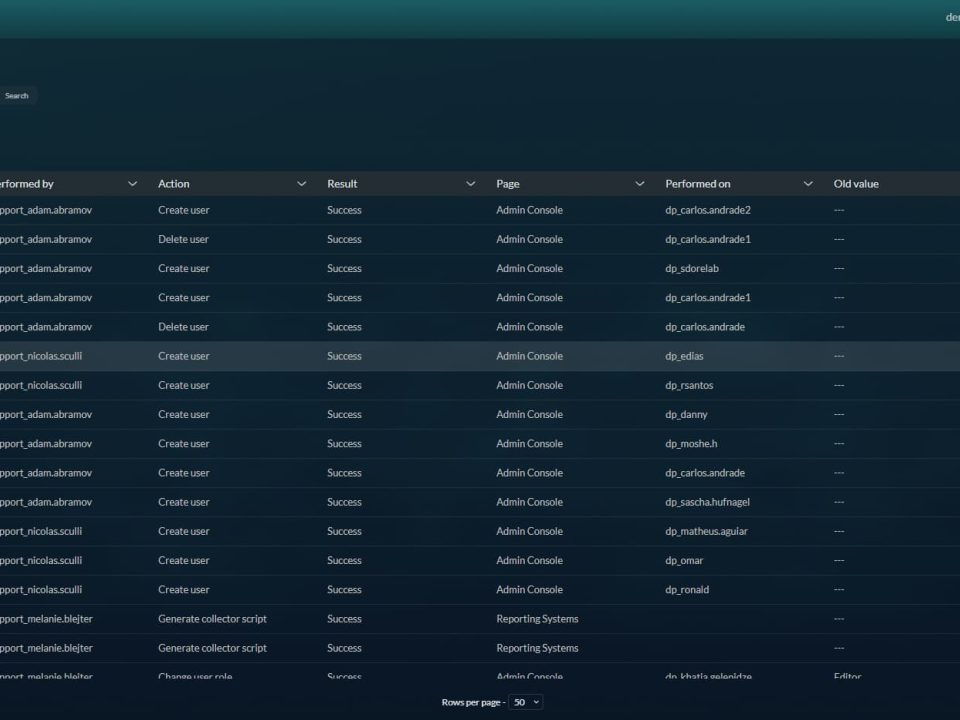The image size is (960, 720).
Task: Click the dp_carlos.andrade2 cell
Action: [x=707, y=210]
